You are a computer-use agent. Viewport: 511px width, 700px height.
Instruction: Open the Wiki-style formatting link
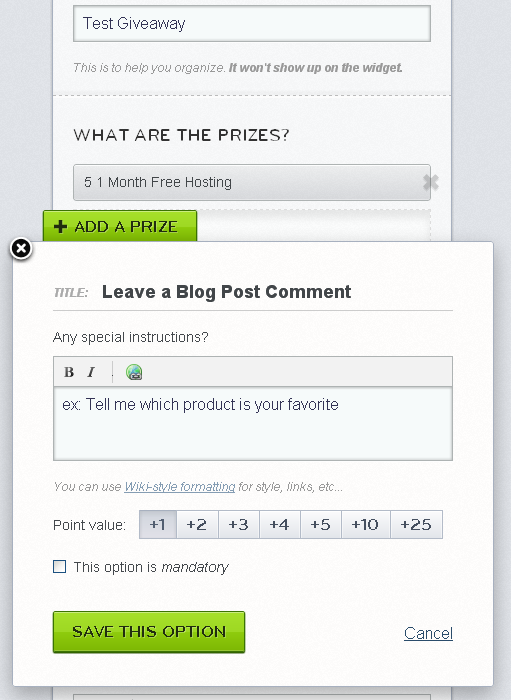[x=180, y=486]
